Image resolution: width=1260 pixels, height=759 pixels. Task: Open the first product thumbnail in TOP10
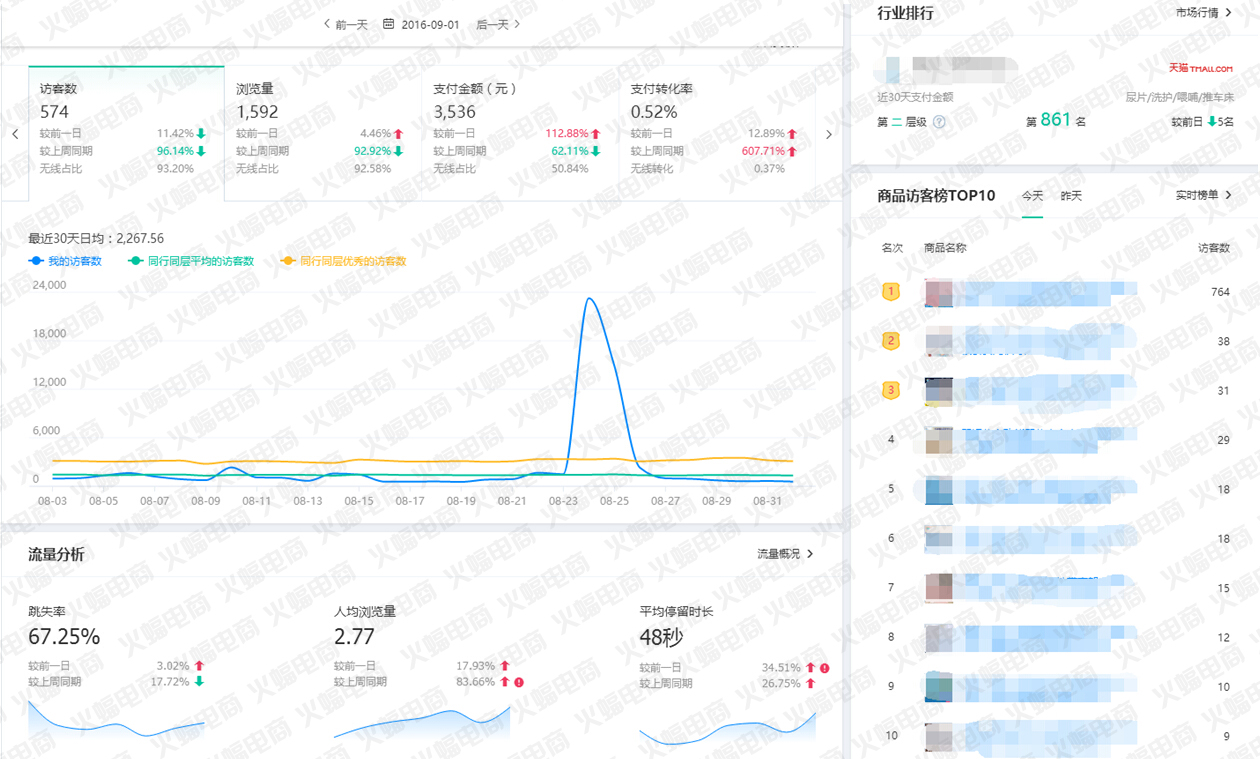938,293
